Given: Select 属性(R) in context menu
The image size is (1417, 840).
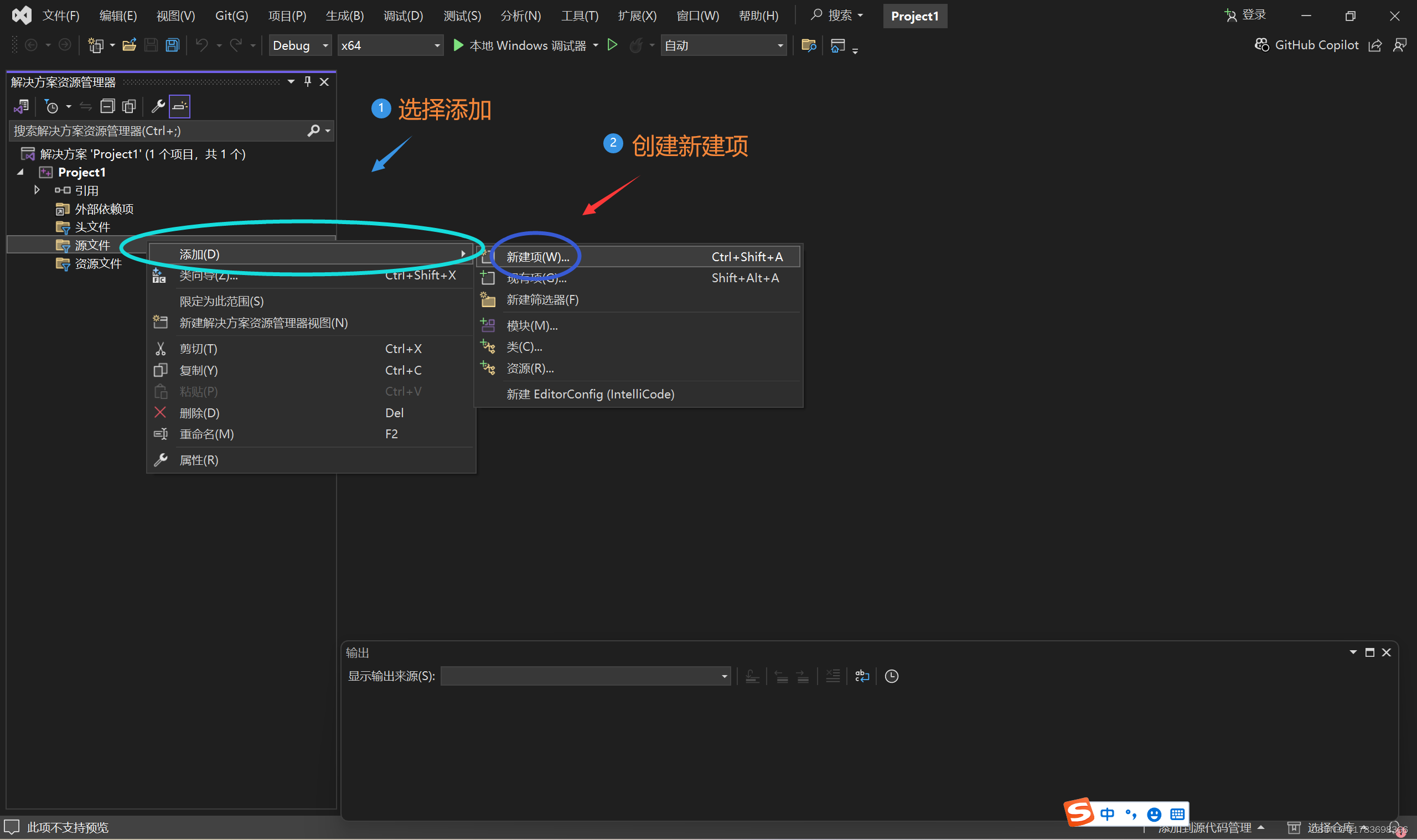Looking at the screenshot, I should coord(310,460).
